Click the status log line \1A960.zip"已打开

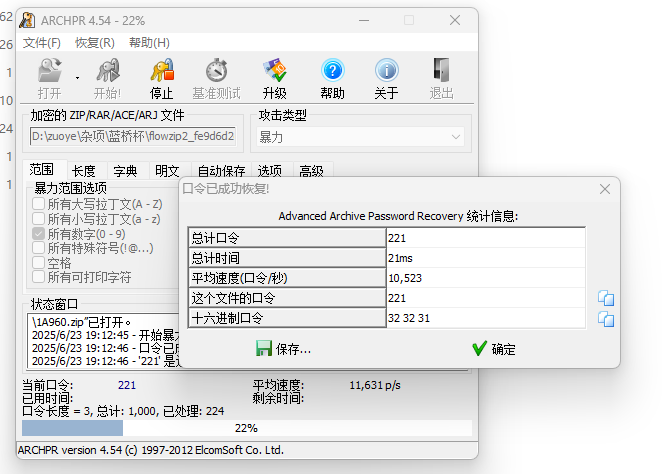click(x=81, y=322)
